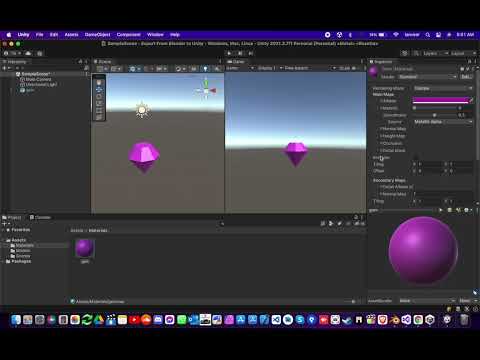Select SampleScene in Hierarchy

(x=35, y=74)
